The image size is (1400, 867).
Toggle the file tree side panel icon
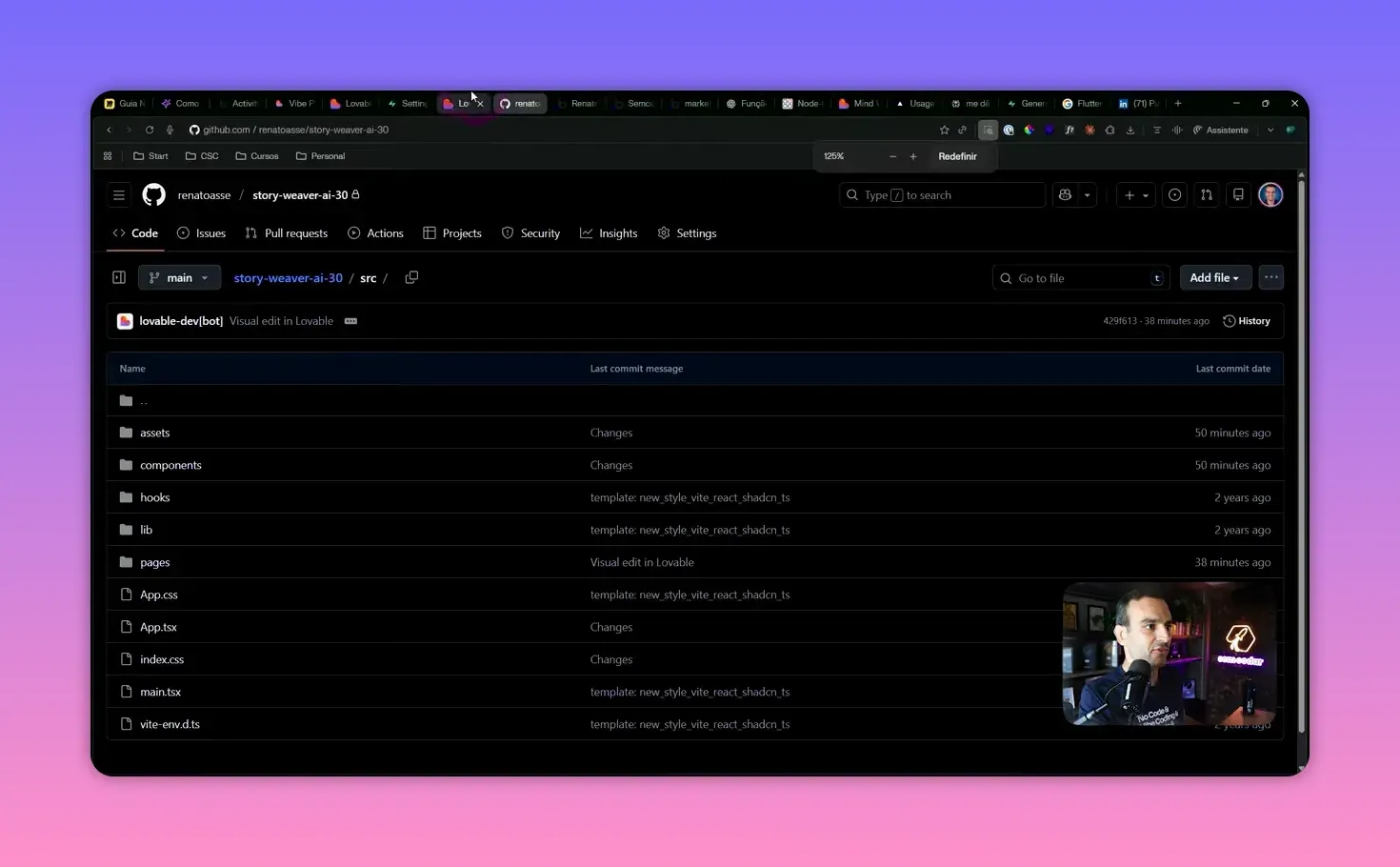tap(118, 277)
